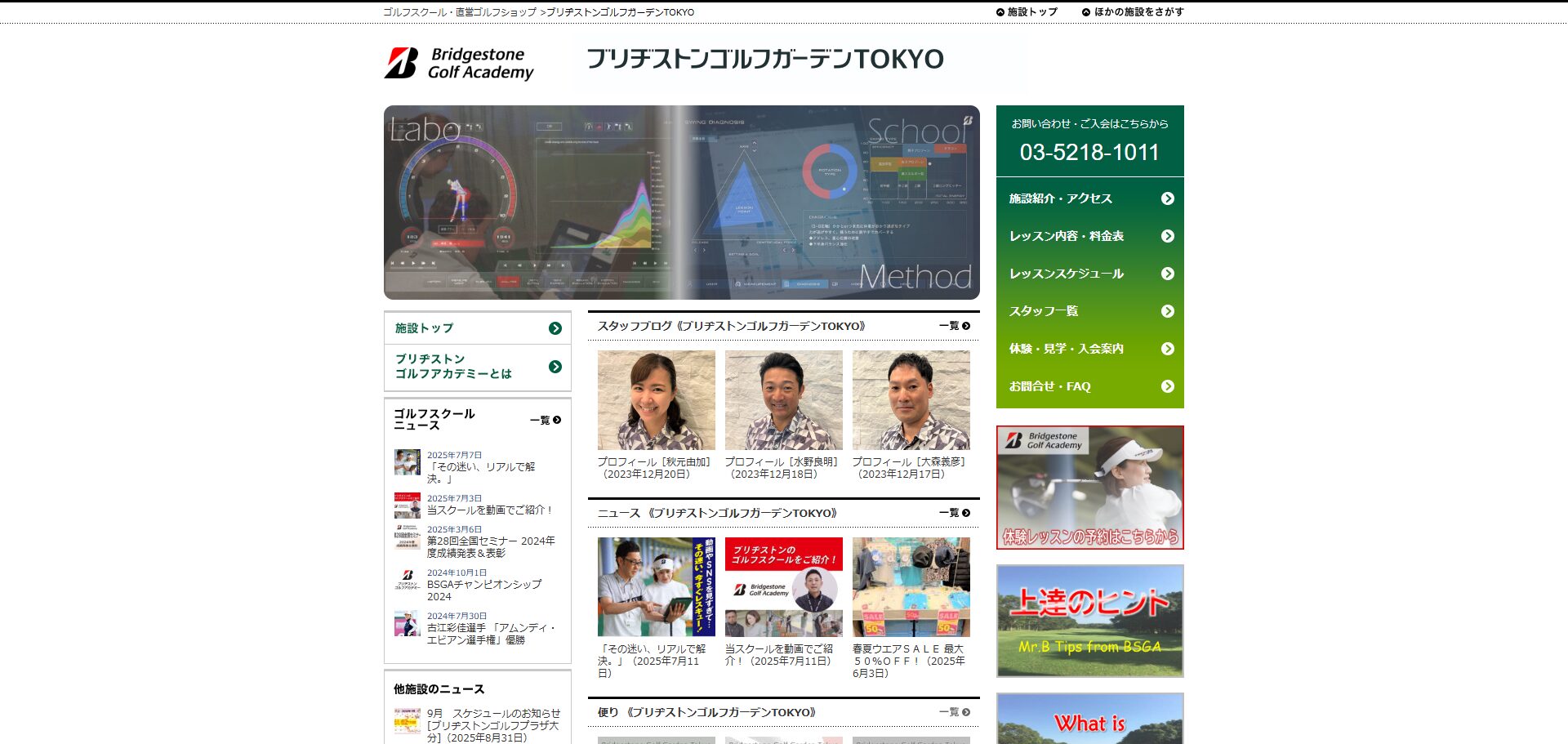
Task: Expand the staff blog 一覧 list
Action: (x=954, y=326)
